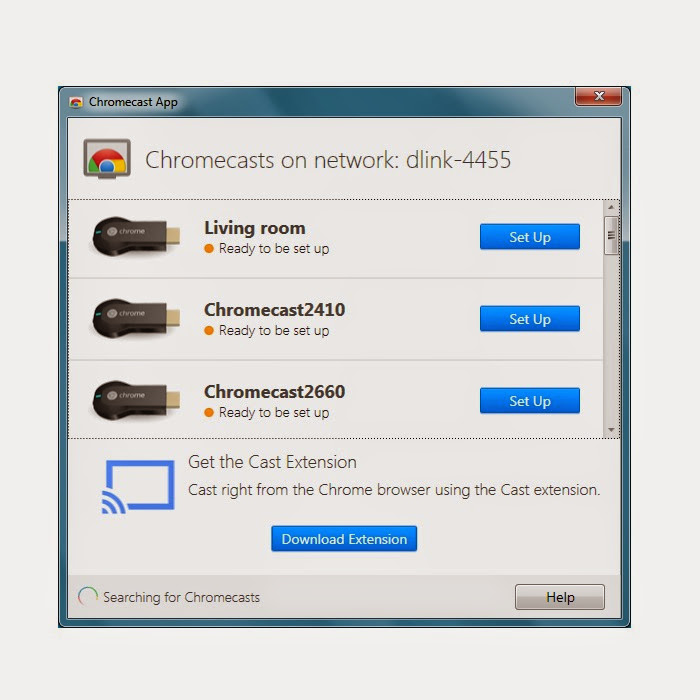
Task: Click the orange status dot under Living room
Action: pos(209,249)
